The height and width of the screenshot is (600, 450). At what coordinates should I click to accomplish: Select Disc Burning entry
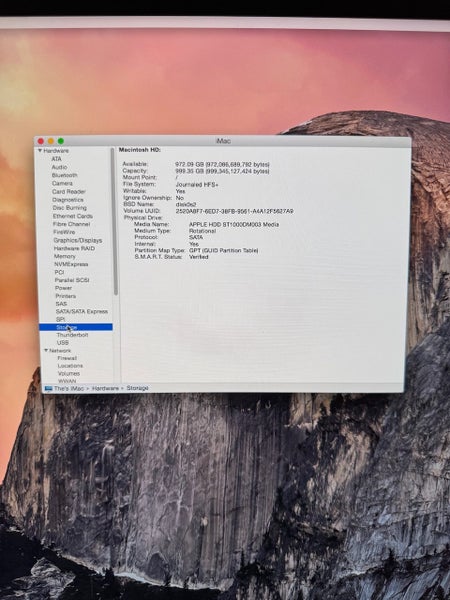coord(70,208)
